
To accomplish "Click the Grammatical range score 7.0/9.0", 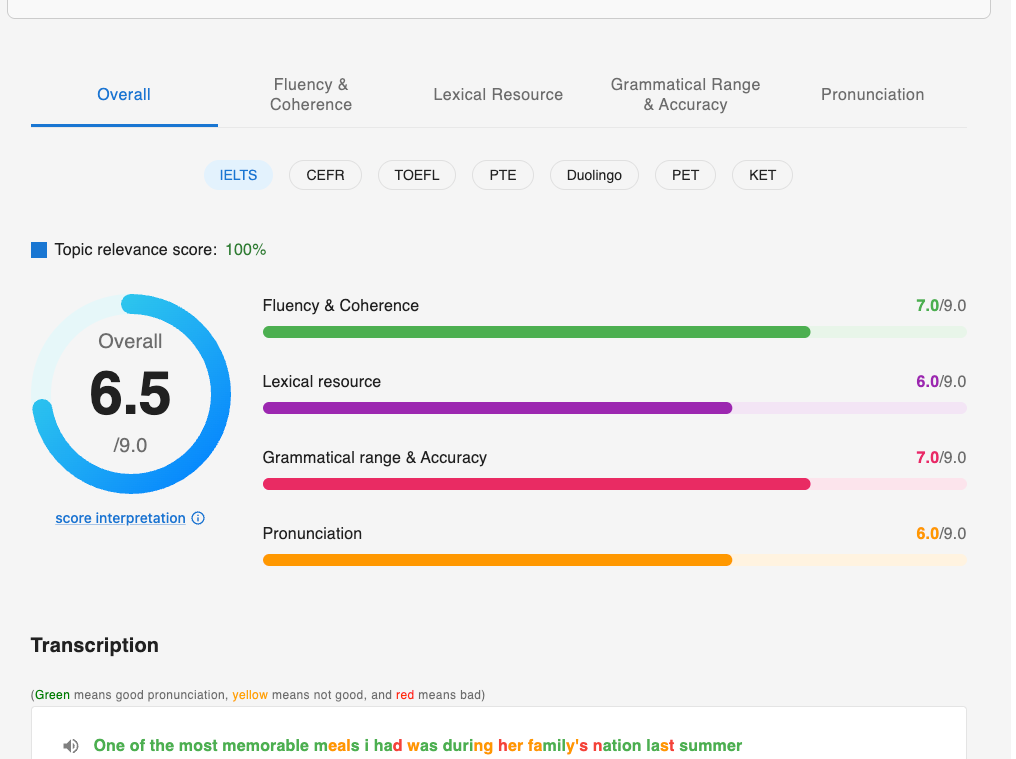I will (941, 457).
